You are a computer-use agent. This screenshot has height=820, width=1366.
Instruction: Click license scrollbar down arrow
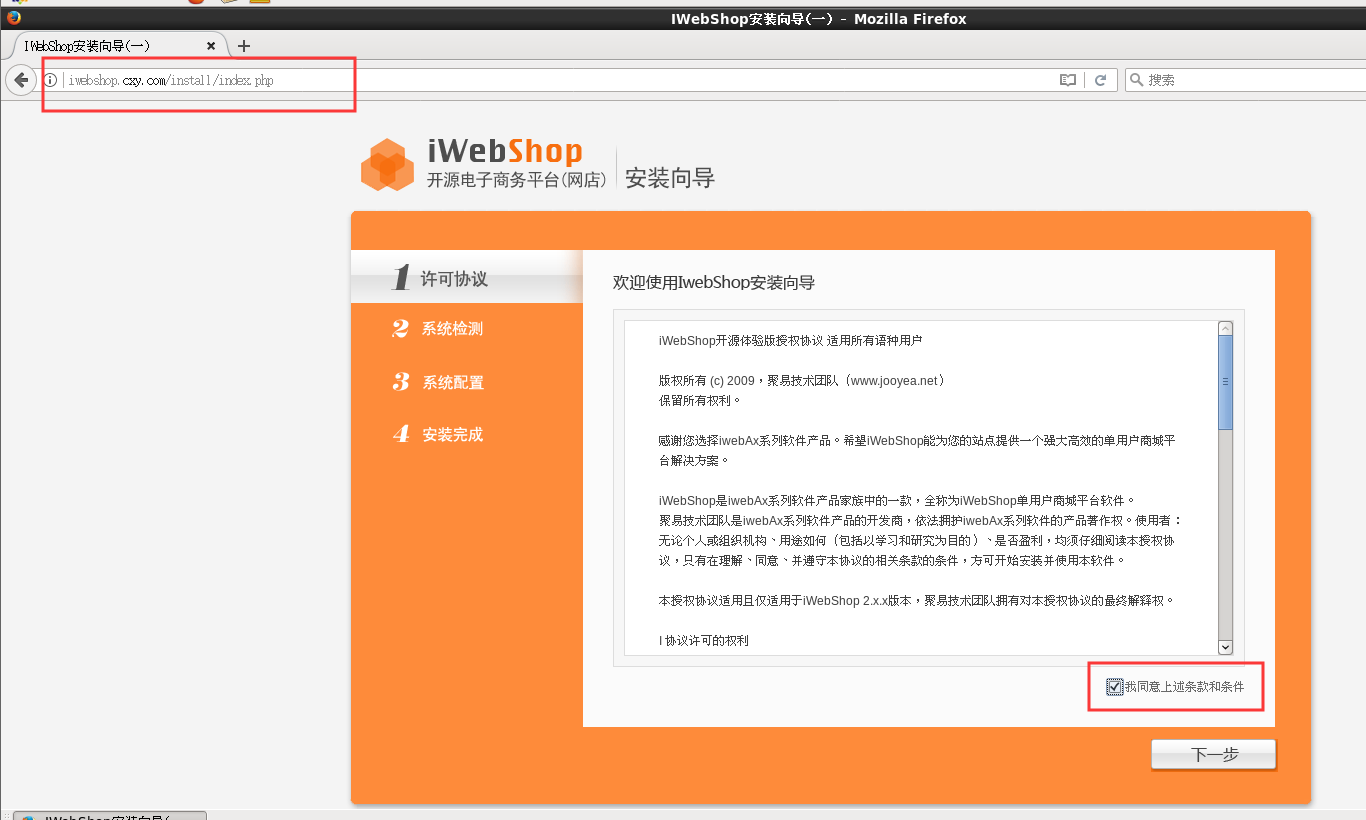coord(1225,648)
